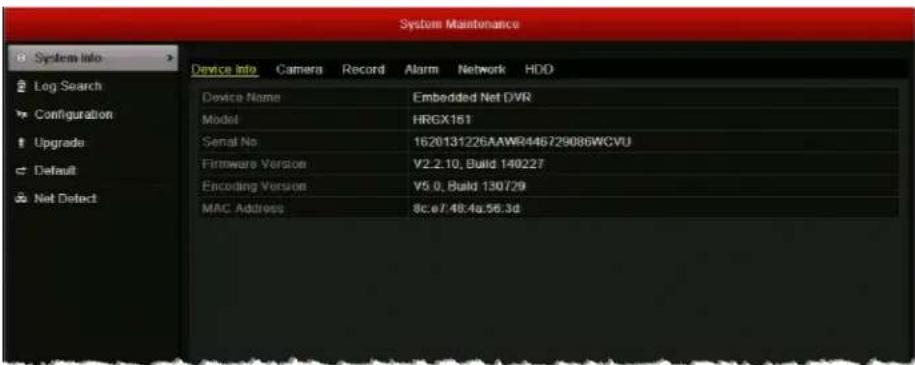Switch to the HDD tab

click(x=539, y=69)
